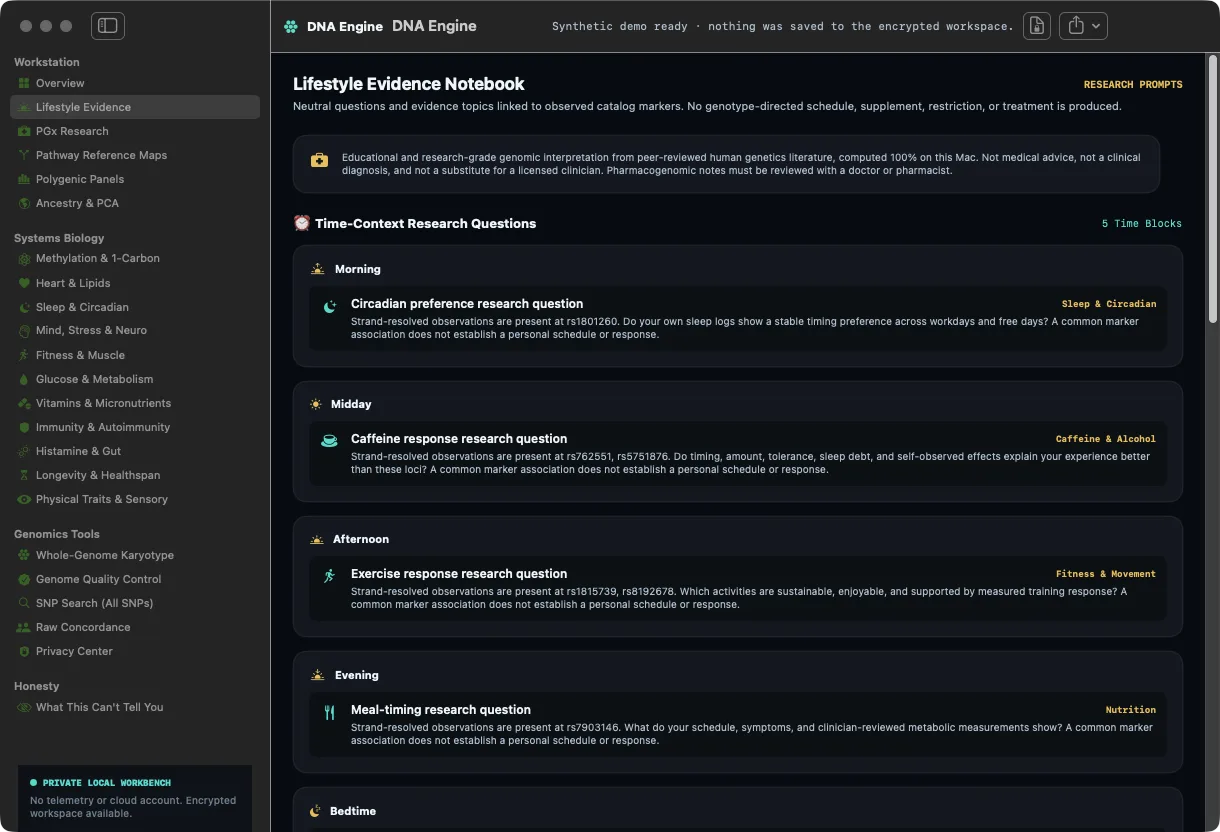Click the Physical Traits & Sensory eye icon
Viewport: 1220px width, 832px height.
coord(24,499)
